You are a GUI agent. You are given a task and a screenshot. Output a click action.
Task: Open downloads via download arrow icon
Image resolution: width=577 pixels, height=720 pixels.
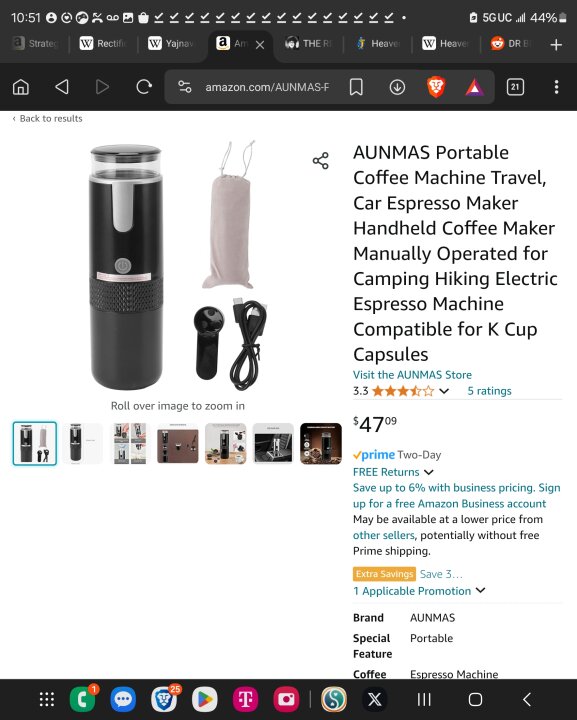pos(397,87)
